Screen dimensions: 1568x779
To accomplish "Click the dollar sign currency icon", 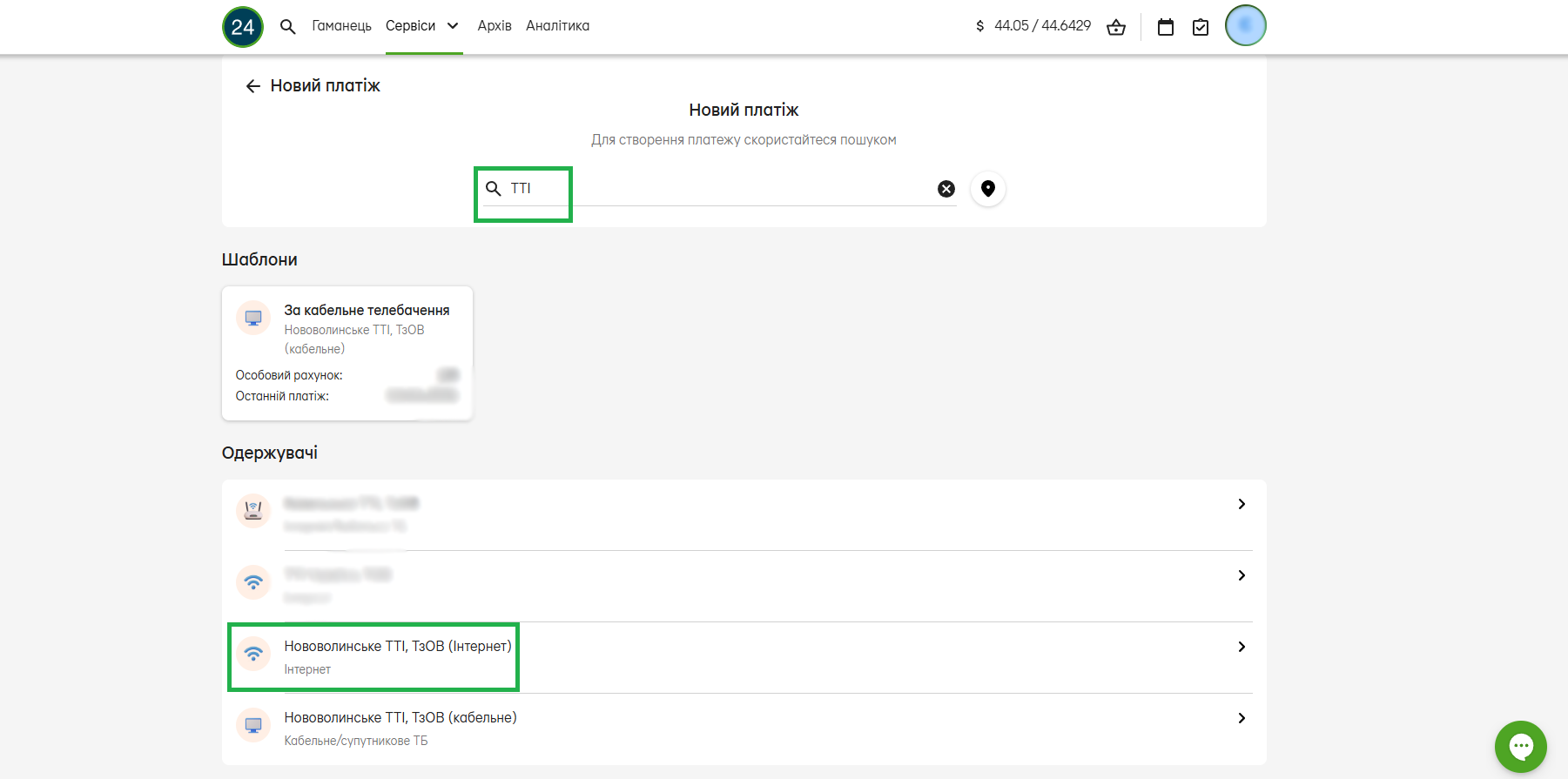I will coord(980,26).
